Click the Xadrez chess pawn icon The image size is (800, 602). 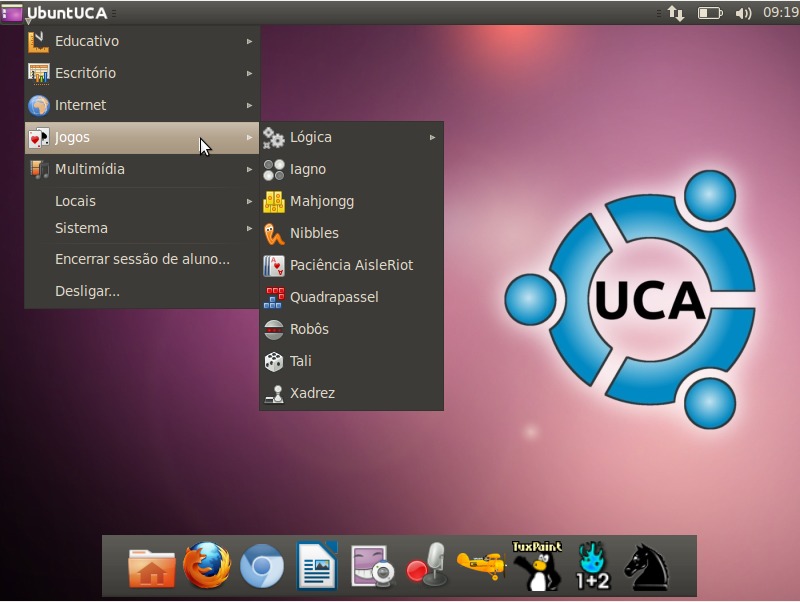274,394
